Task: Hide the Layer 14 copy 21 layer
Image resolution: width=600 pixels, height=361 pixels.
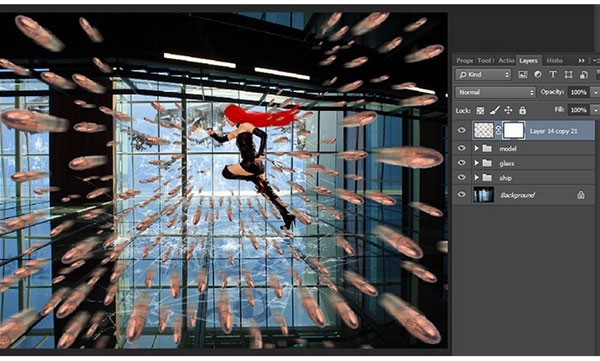Action: (461, 130)
